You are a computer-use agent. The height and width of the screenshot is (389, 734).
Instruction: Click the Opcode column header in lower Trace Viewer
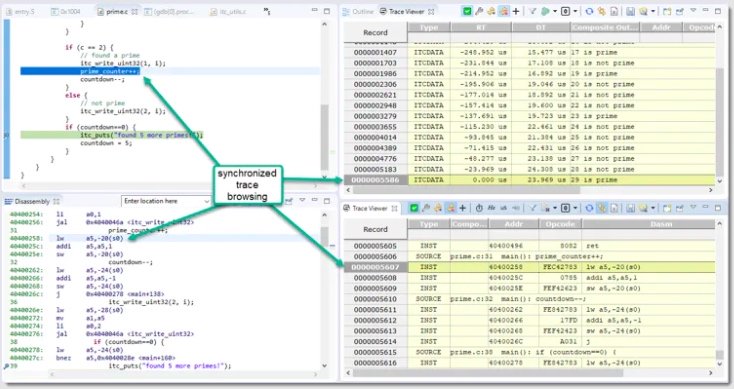tap(560, 224)
